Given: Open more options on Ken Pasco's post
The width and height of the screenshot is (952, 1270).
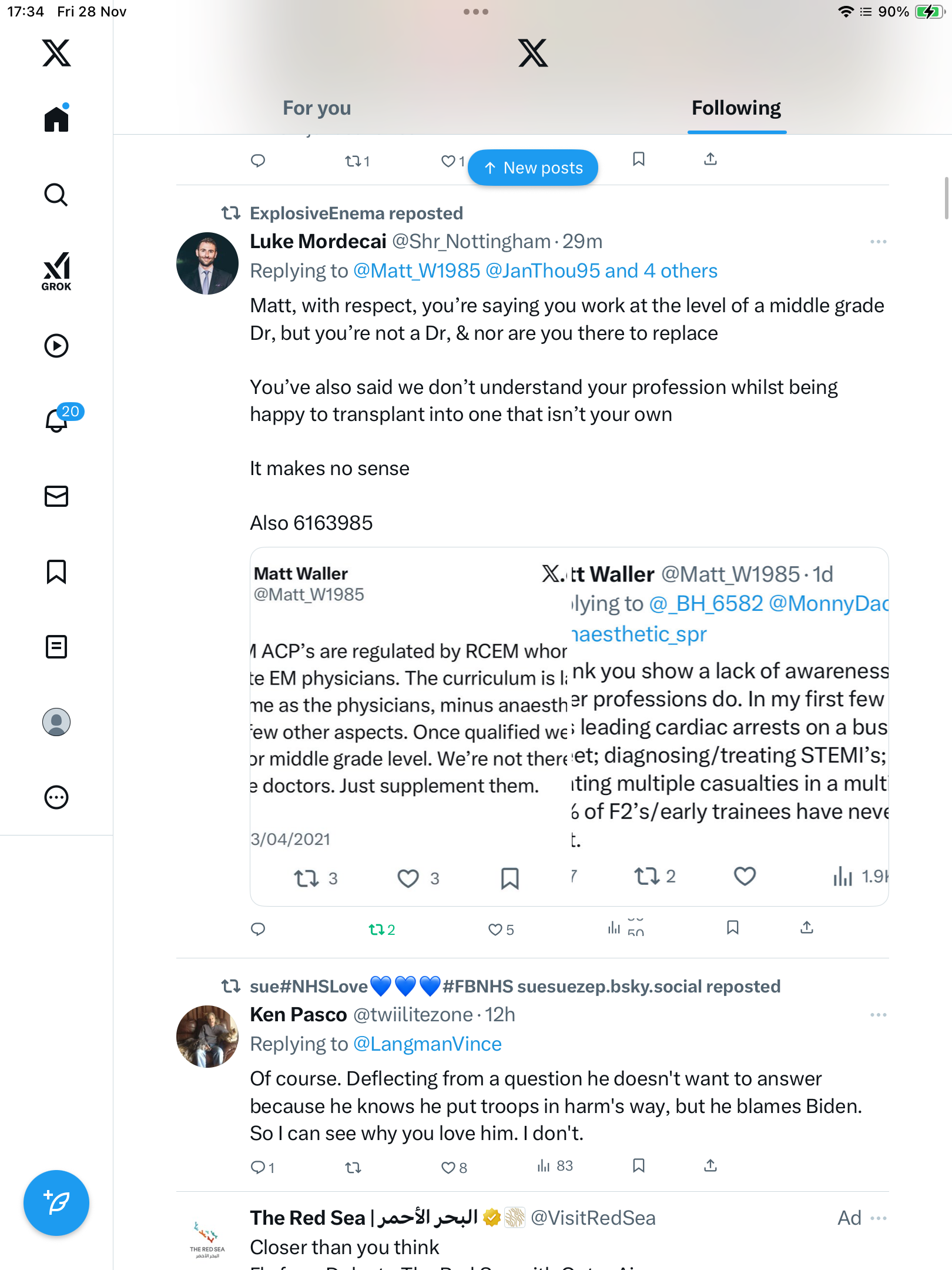Looking at the screenshot, I should point(878,1015).
